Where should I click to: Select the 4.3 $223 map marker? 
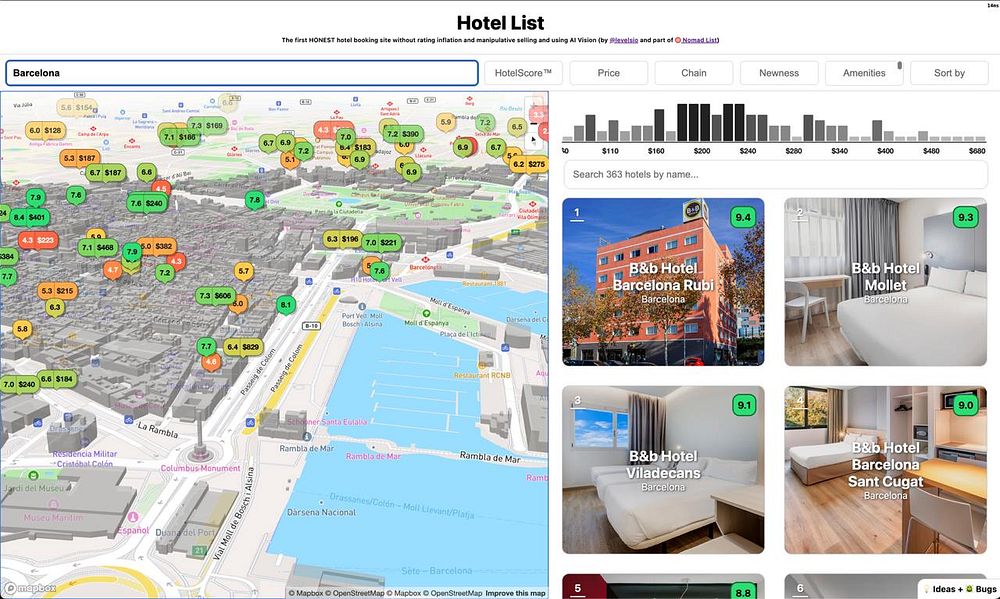point(38,240)
